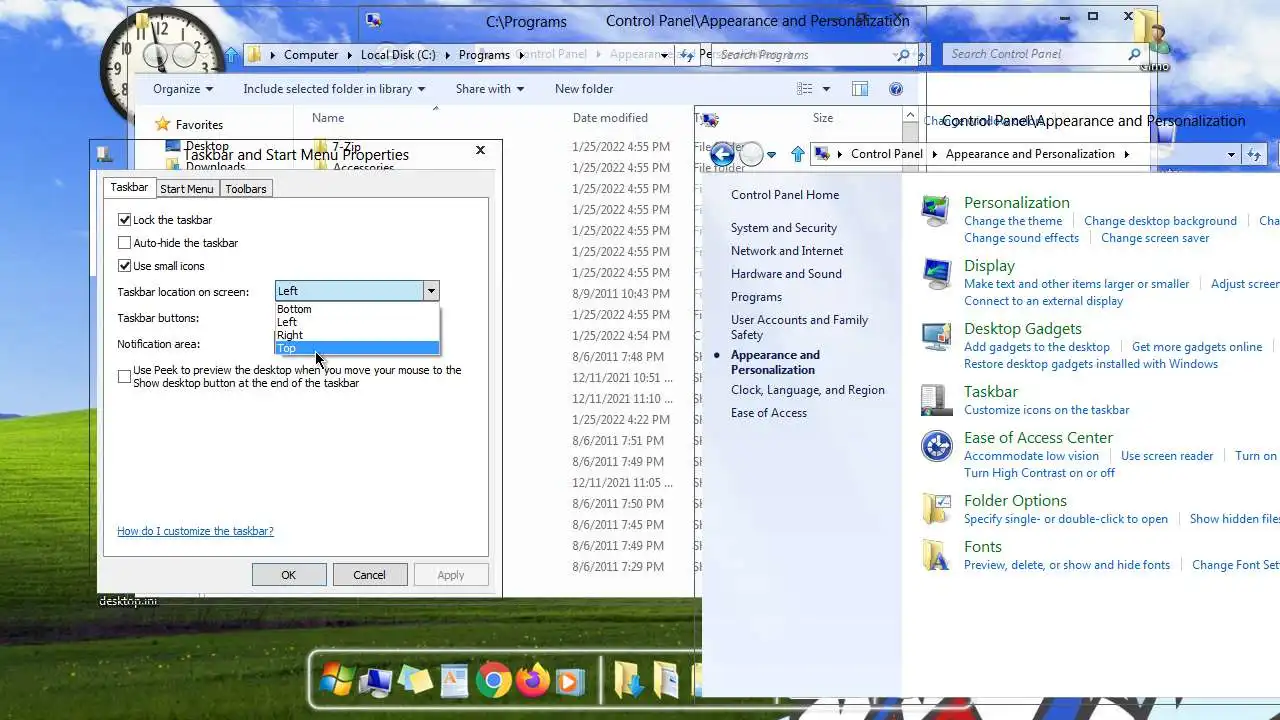This screenshot has height=720, width=1280.
Task: Click the Folder Options icon
Action: [936, 509]
